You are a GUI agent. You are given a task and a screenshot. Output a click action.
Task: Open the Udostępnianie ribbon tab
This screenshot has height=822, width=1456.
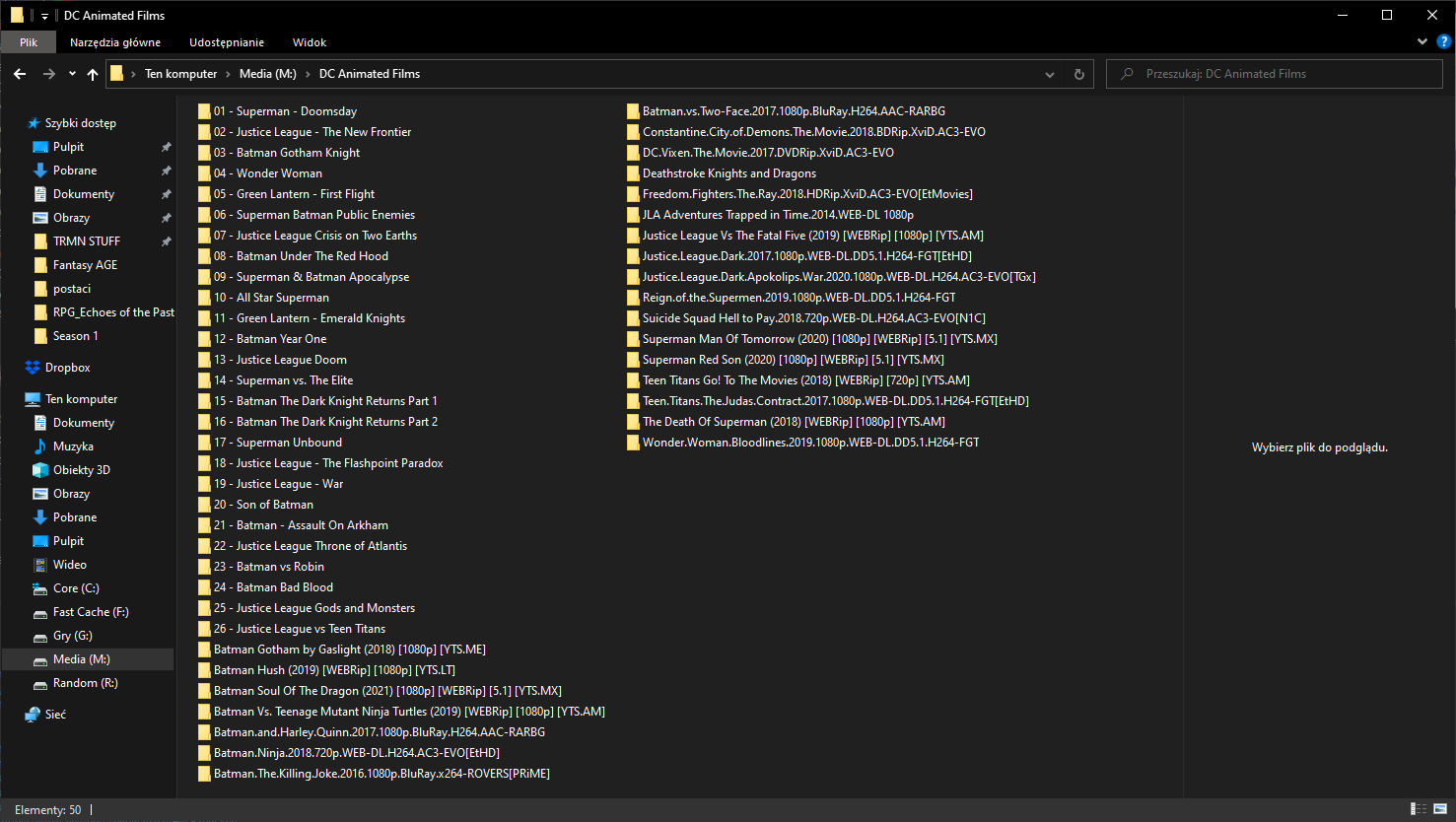[x=227, y=42]
